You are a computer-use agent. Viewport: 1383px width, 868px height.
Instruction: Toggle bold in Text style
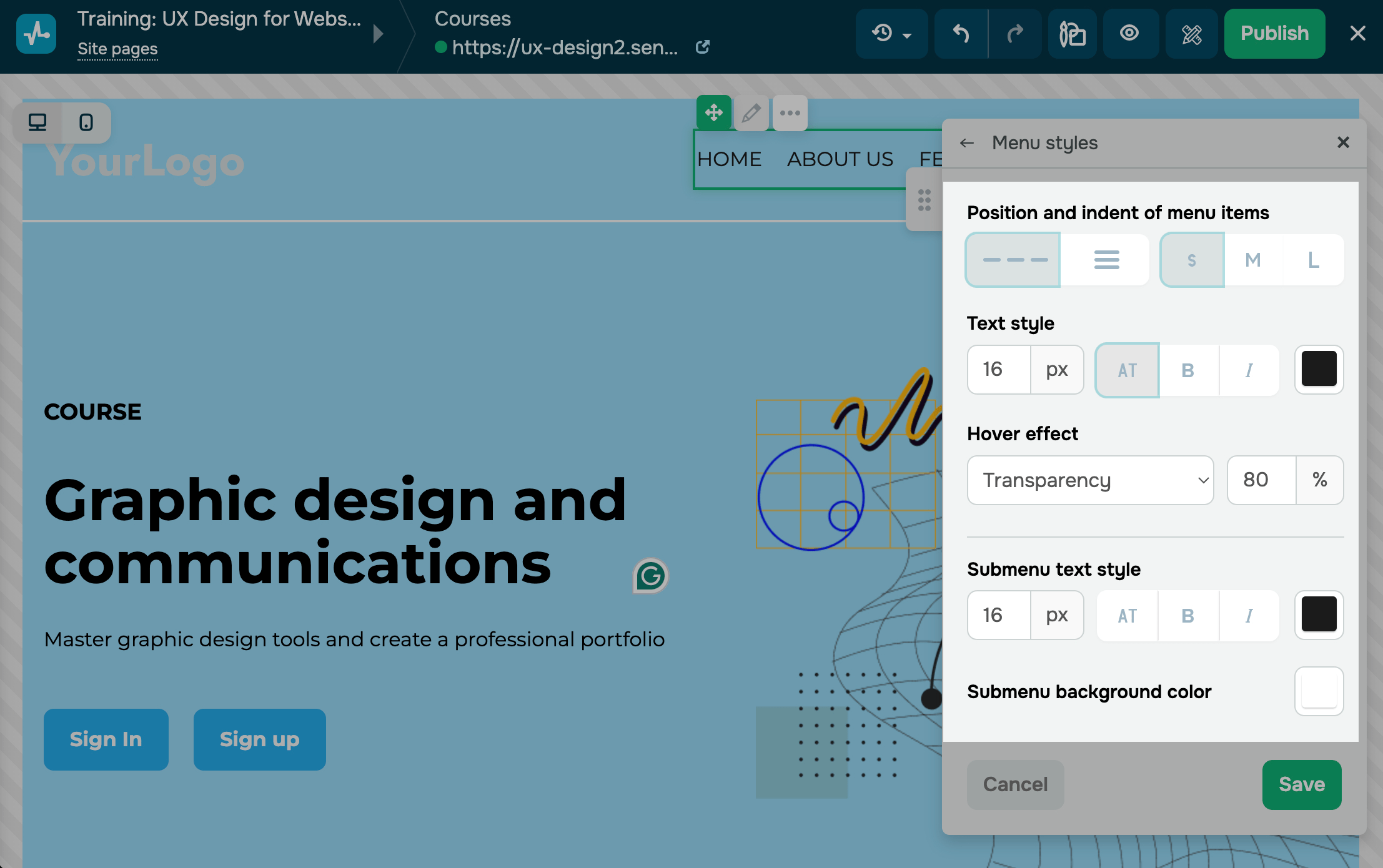(1188, 370)
